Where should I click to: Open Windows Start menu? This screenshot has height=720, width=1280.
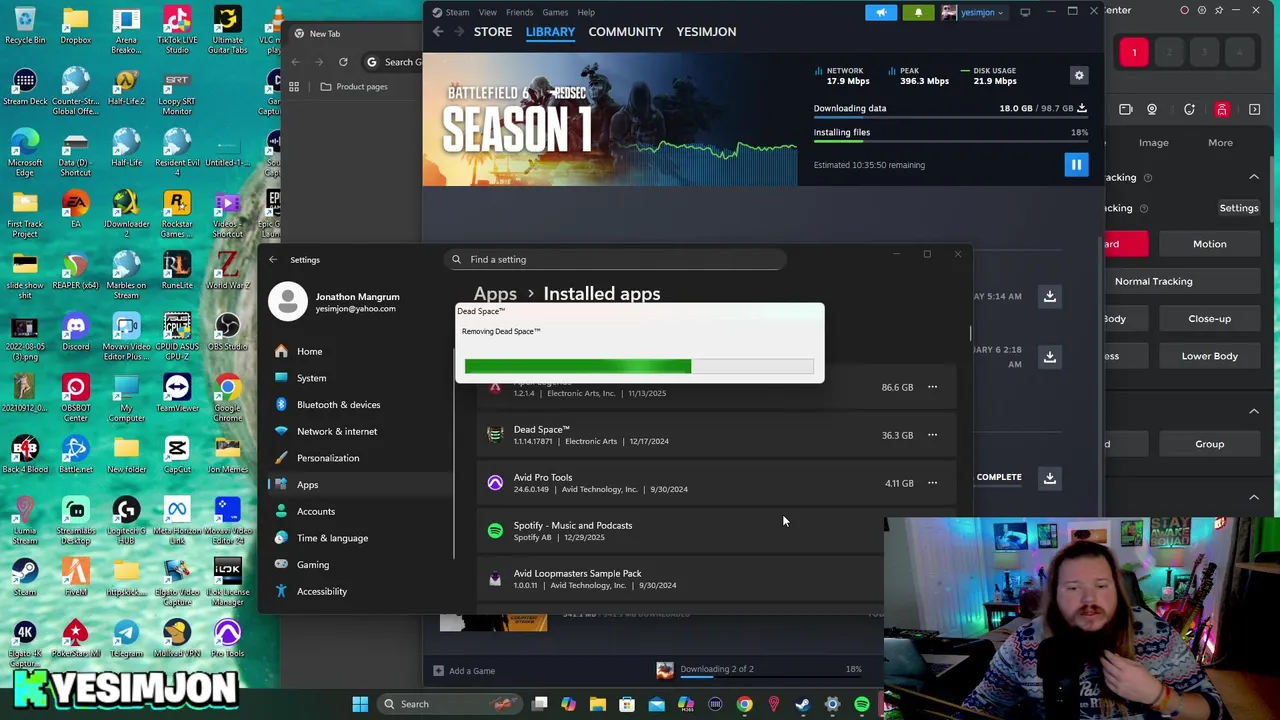point(360,704)
